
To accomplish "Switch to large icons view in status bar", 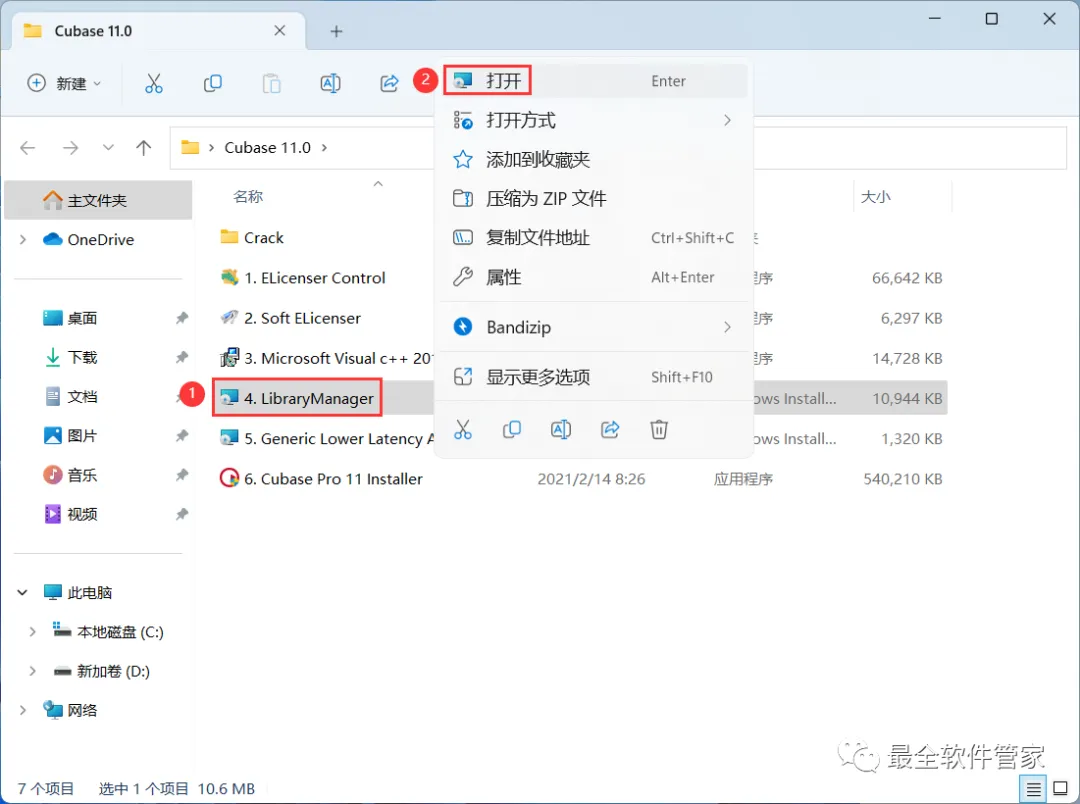I will 1061,789.
